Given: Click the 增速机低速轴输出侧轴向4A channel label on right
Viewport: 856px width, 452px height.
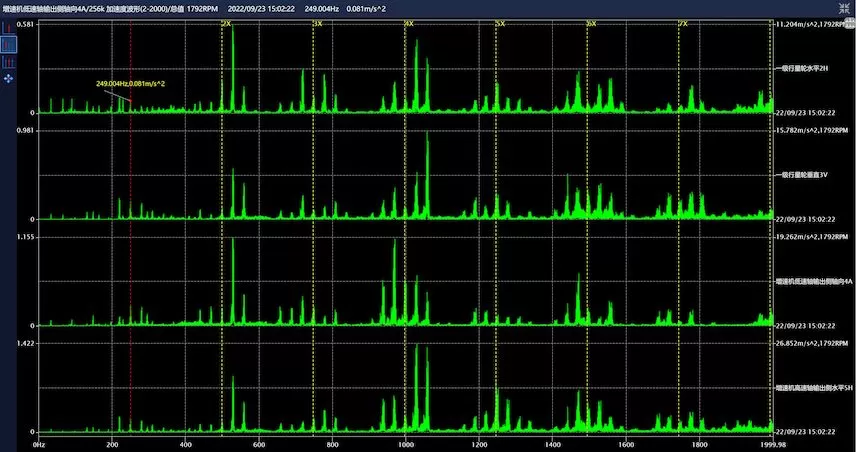Looking at the screenshot, I should click(x=814, y=282).
